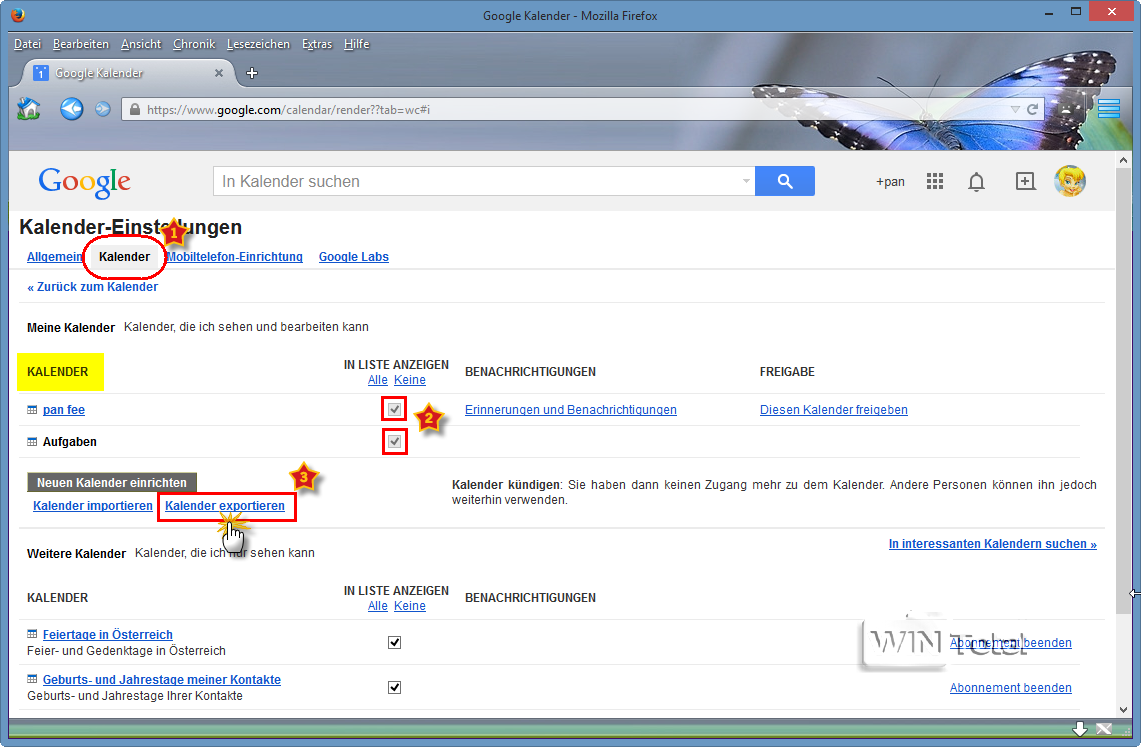Toggle Aufgaben list display checkbox
This screenshot has height=747, width=1141.
tap(394, 442)
